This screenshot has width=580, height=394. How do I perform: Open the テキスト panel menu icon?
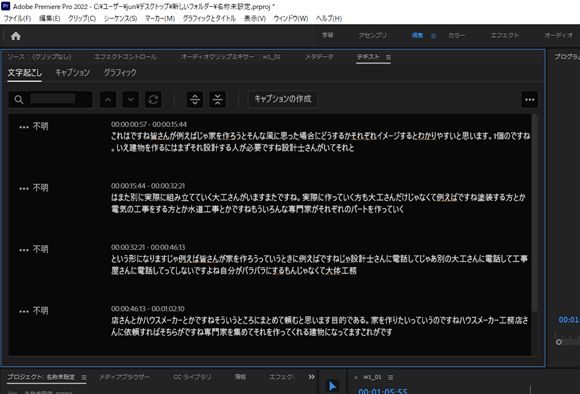(x=388, y=57)
